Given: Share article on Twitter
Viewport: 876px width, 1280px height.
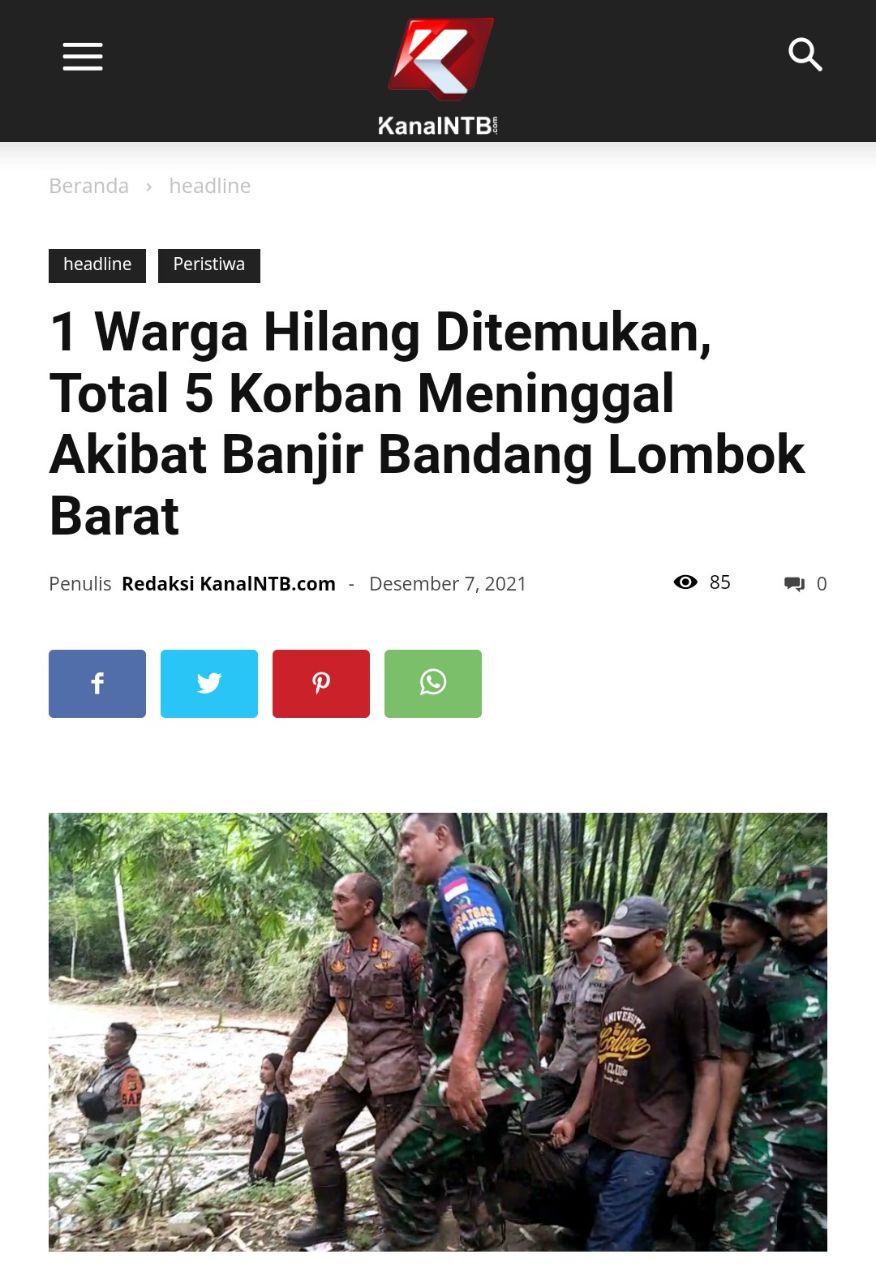Looking at the screenshot, I should [x=209, y=684].
